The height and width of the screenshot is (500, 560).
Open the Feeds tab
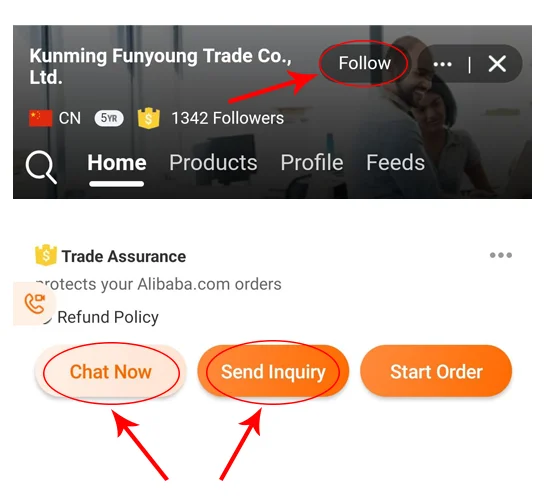pos(395,163)
